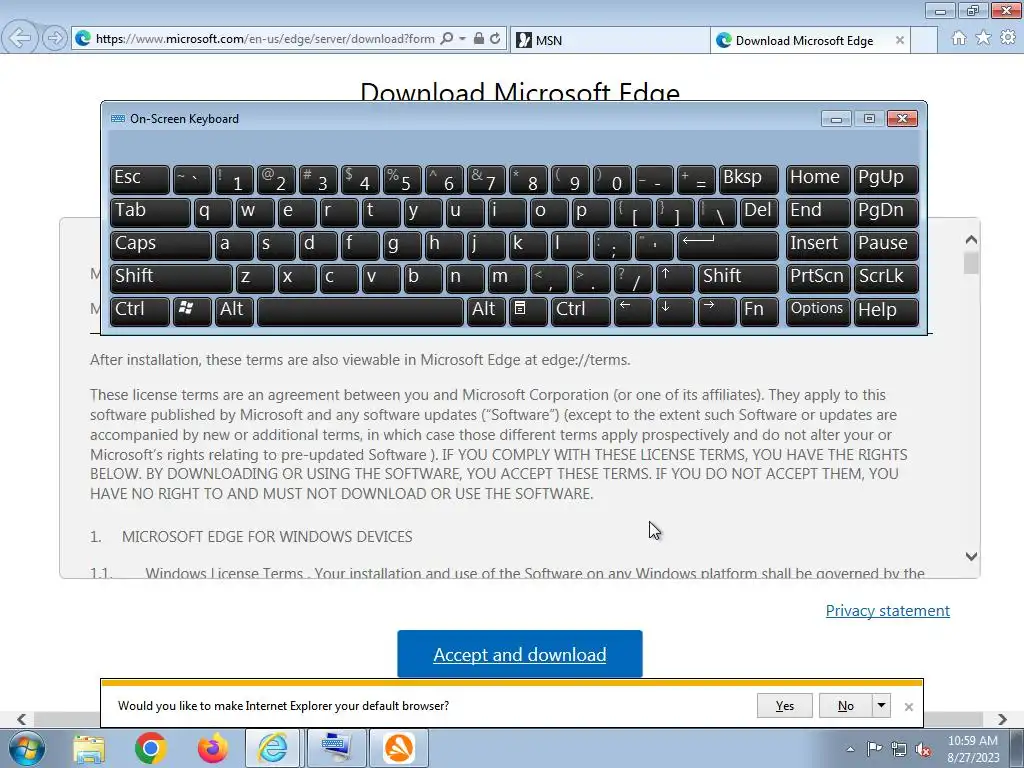Click the orange Avast taskbar icon

coord(399,748)
